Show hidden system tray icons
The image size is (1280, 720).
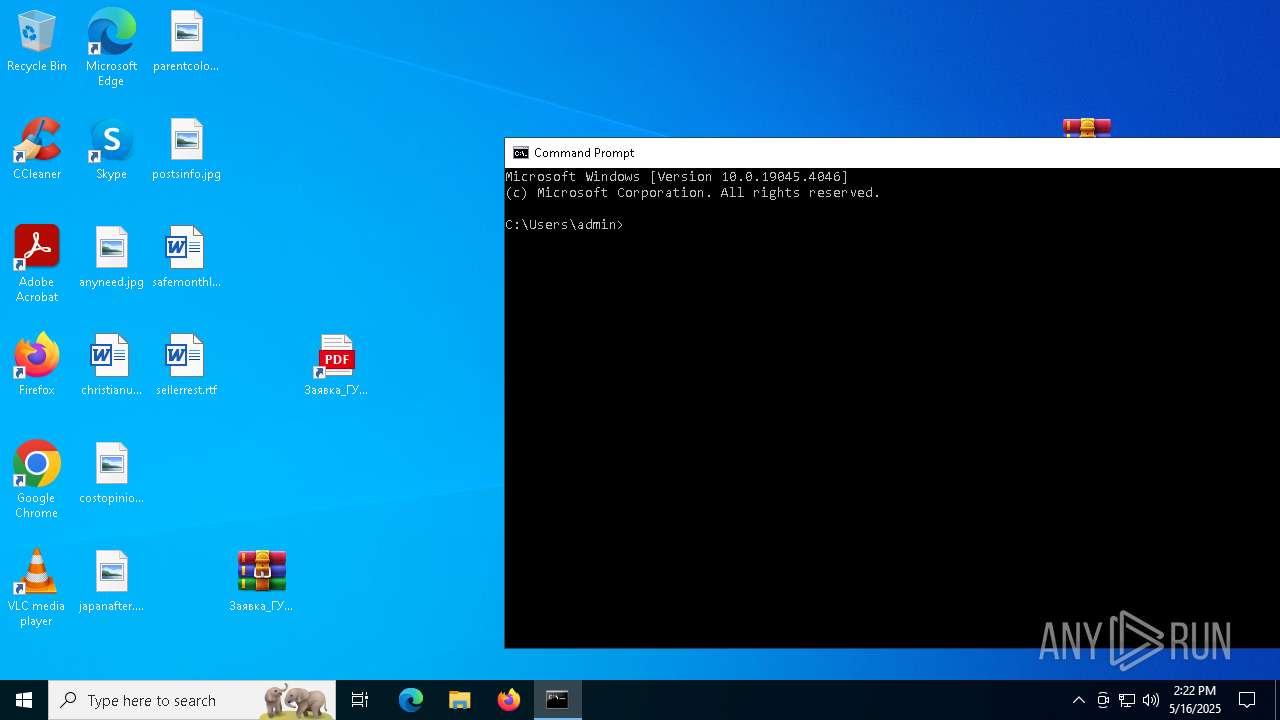click(1078, 700)
